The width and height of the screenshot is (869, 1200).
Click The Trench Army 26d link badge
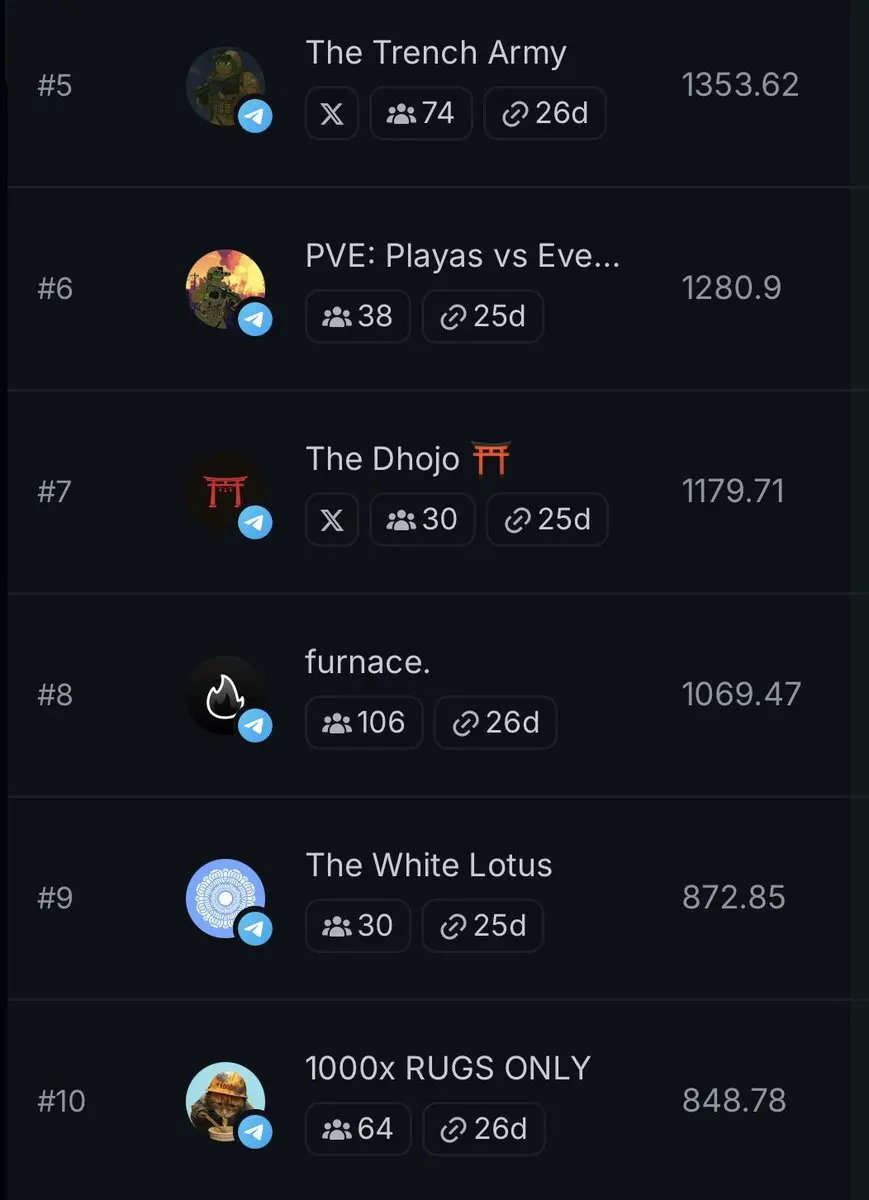[x=545, y=113]
